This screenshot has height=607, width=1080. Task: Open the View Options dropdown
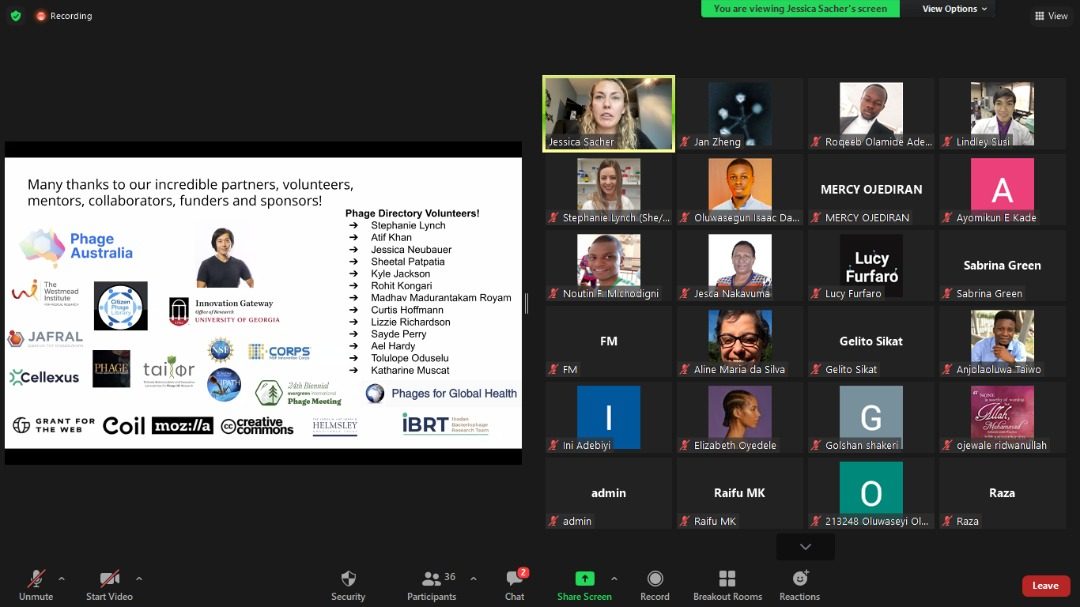955,9
